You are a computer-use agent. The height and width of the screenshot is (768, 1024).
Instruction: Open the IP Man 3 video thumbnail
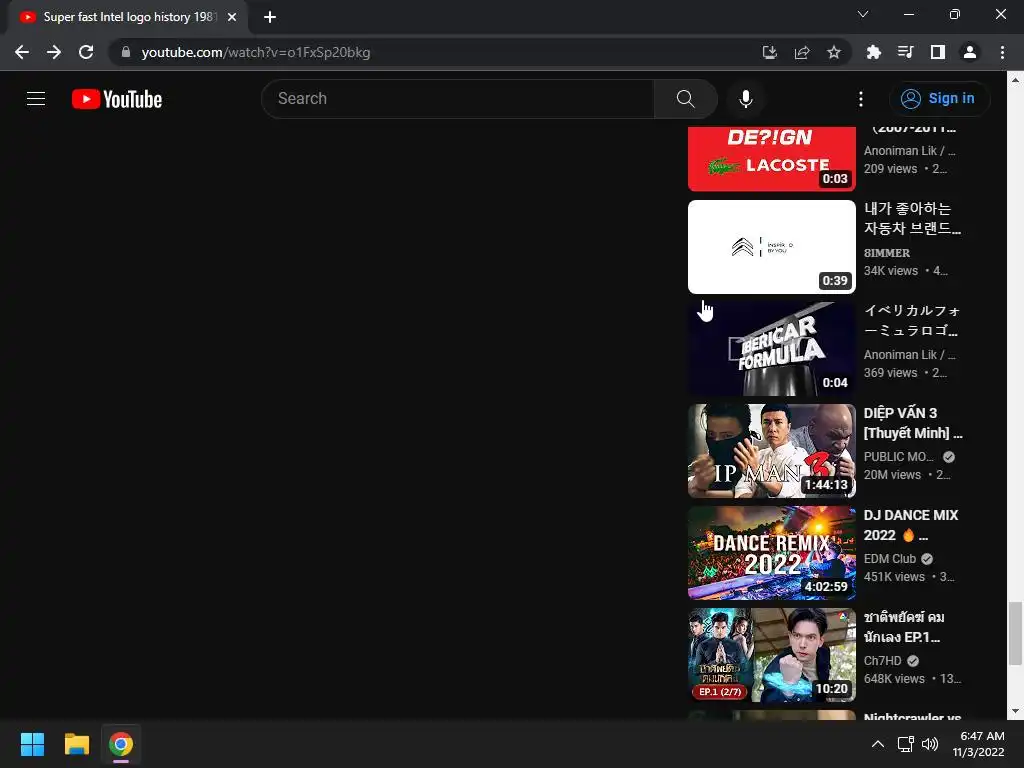tap(771, 451)
